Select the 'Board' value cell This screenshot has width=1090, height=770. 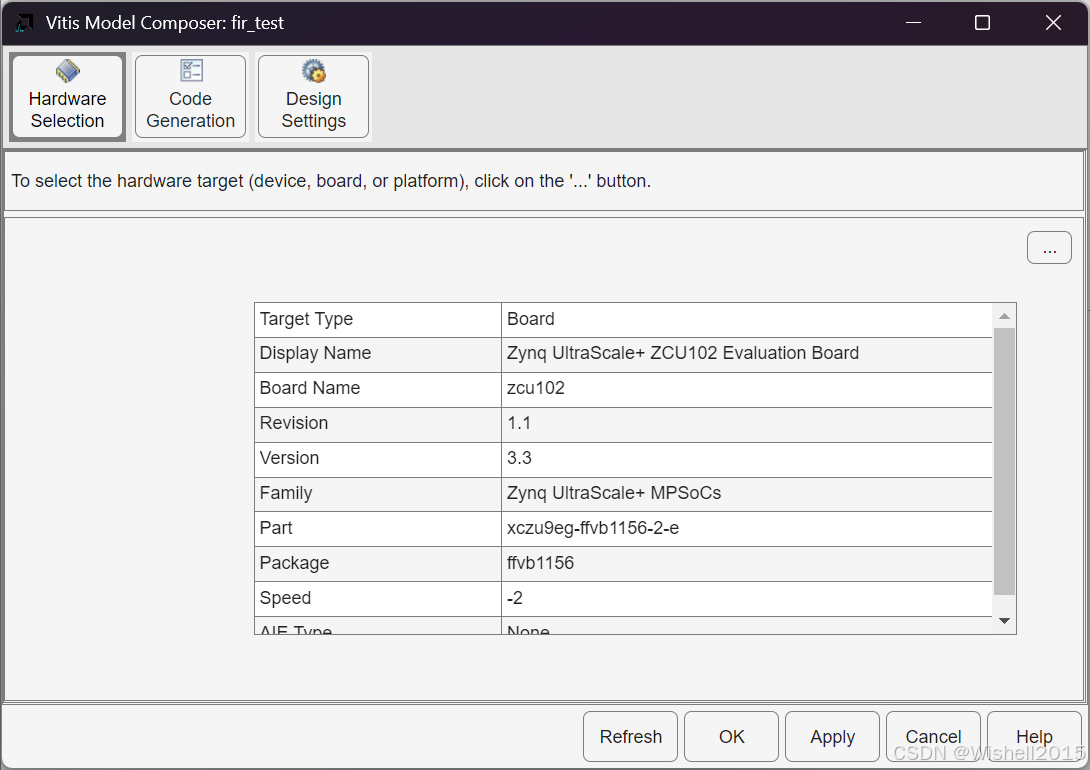coord(747,320)
